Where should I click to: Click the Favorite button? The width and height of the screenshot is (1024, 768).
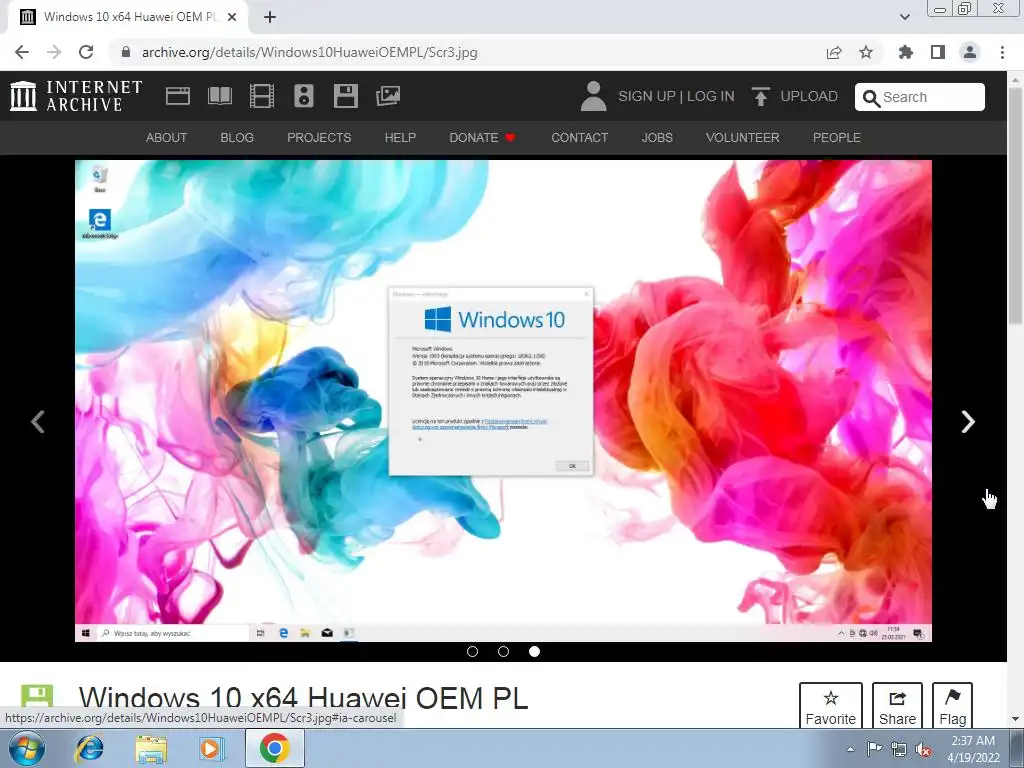pos(831,706)
